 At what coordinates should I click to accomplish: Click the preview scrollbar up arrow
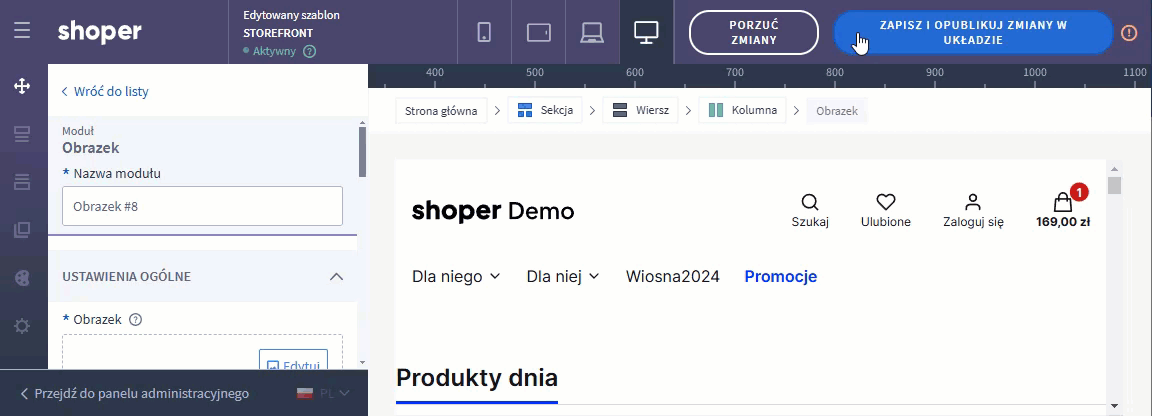(1115, 168)
